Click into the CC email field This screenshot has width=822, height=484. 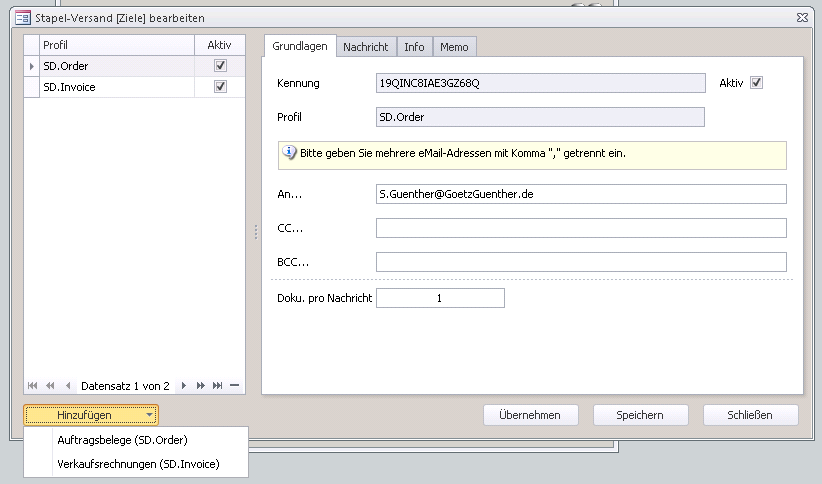(580, 228)
